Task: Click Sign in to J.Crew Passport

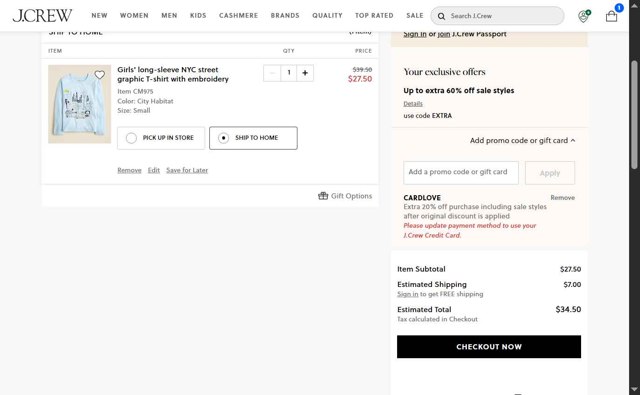Action: coord(415,34)
